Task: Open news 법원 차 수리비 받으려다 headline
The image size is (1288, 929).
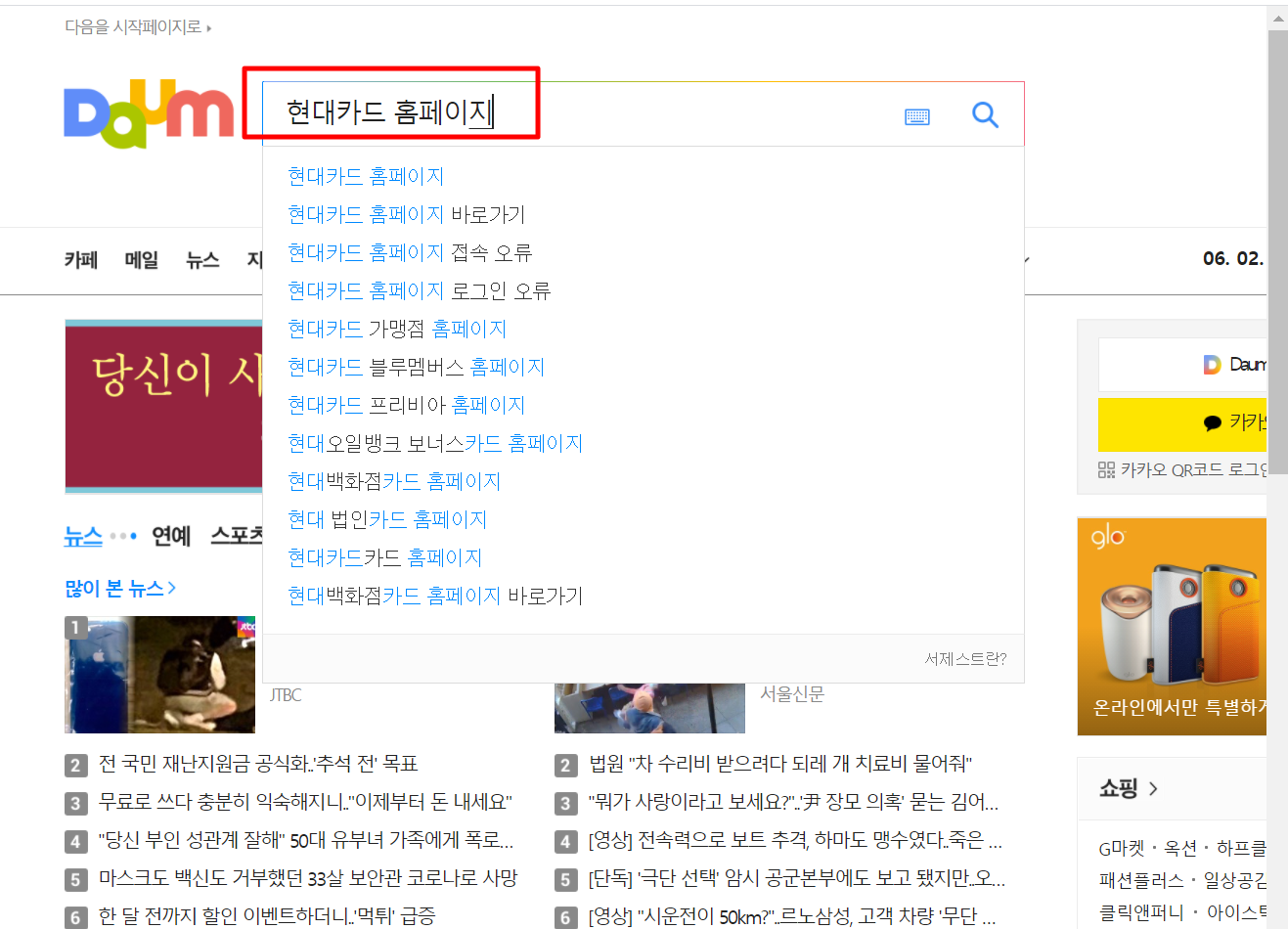Action: (x=780, y=764)
